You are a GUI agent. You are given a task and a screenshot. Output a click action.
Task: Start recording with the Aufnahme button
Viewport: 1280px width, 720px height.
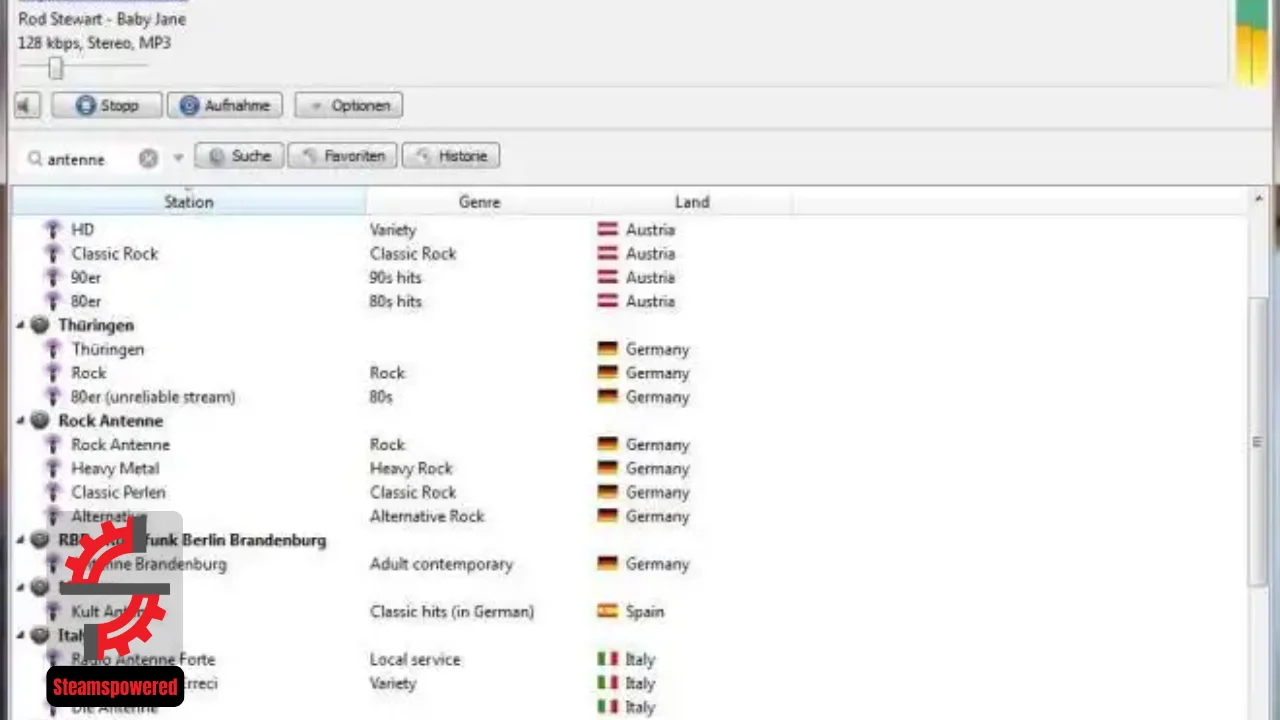[225, 105]
